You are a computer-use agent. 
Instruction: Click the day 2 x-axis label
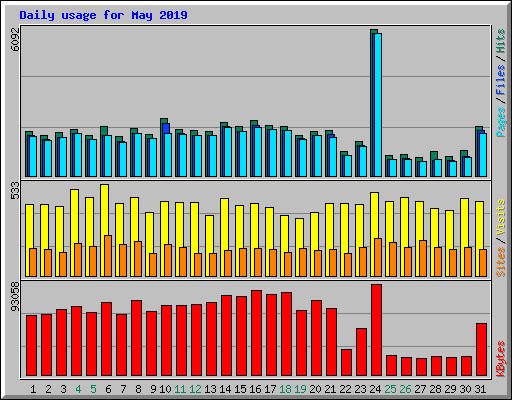(x=48, y=389)
